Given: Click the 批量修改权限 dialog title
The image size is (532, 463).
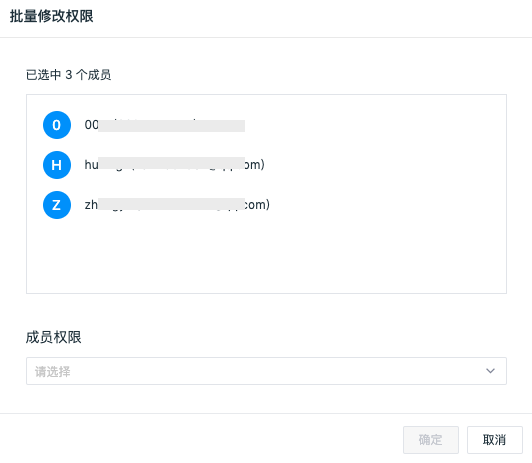Looking at the screenshot, I should pyautogui.click(x=52, y=16).
